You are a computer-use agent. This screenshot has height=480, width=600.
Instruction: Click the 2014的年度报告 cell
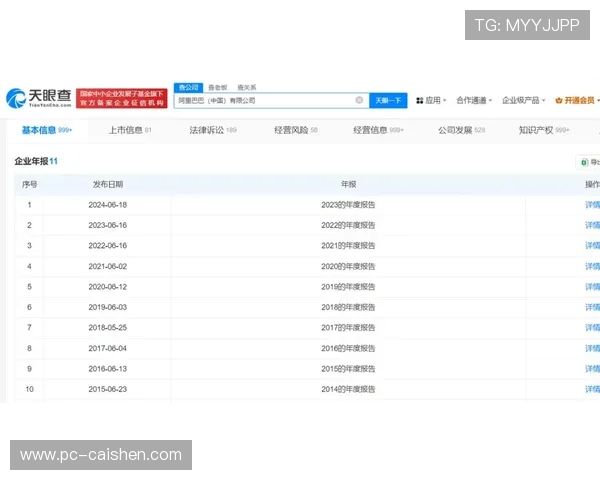click(x=348, y=389)
